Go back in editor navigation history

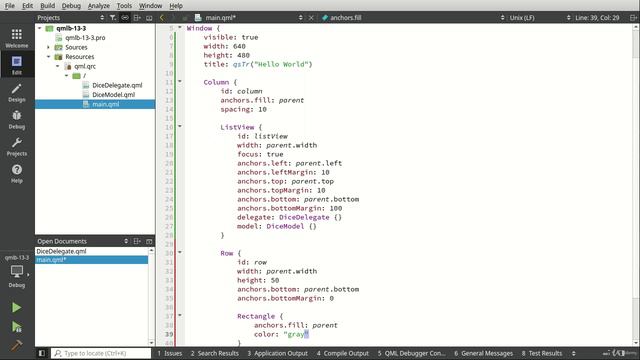pos(162,18)
